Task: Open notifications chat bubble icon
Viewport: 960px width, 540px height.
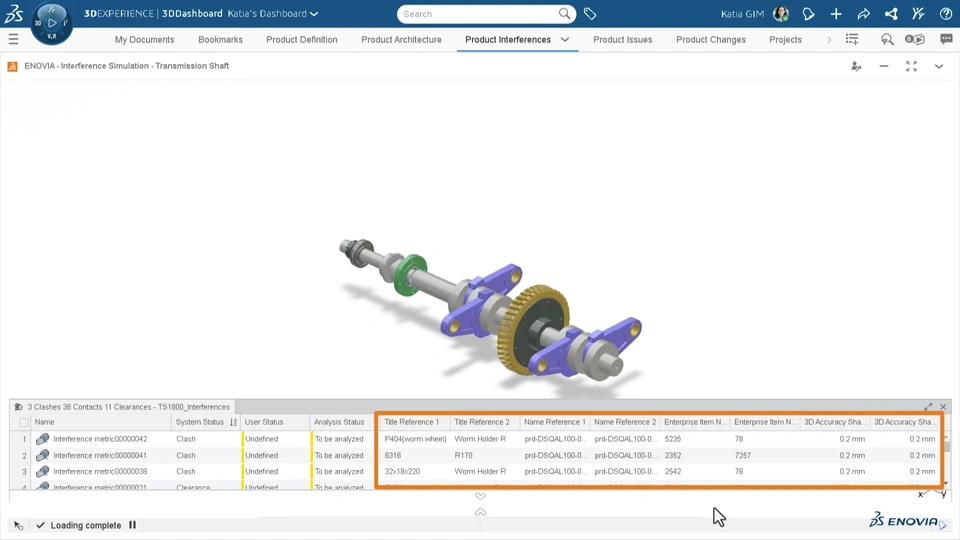Action: (x=808, y=13)
